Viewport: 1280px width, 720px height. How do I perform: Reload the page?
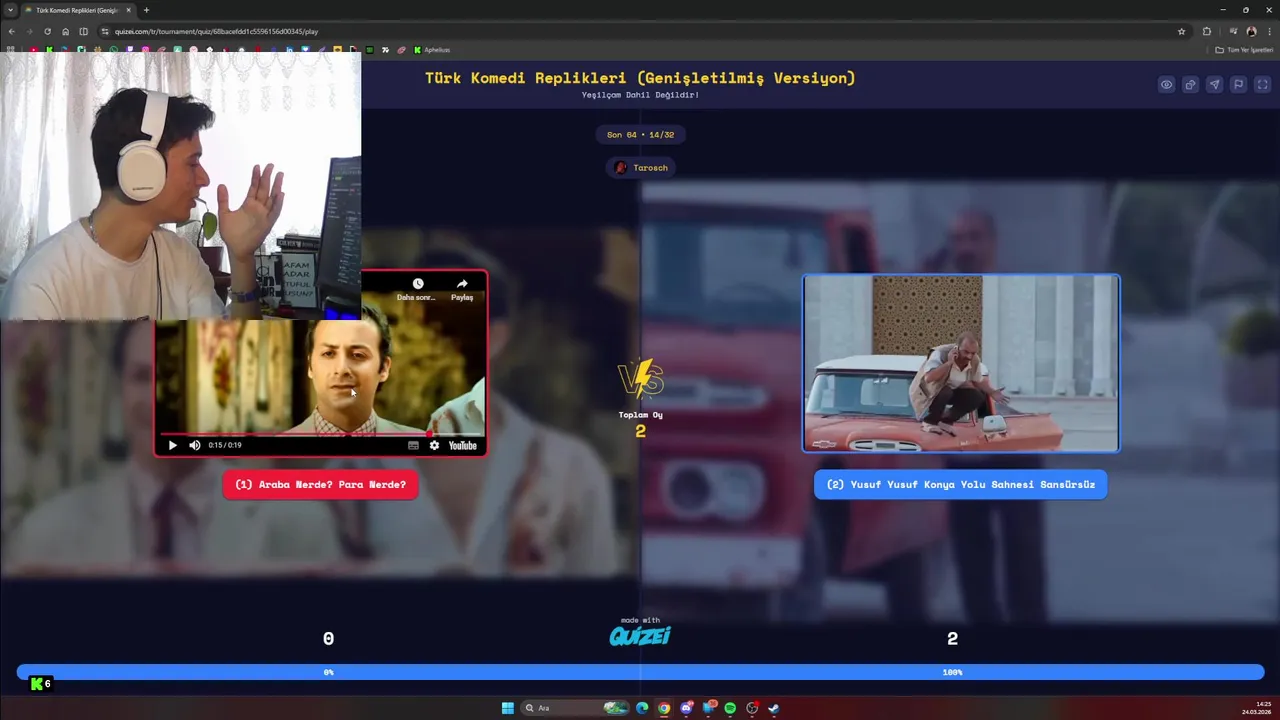tap(47, 31)
